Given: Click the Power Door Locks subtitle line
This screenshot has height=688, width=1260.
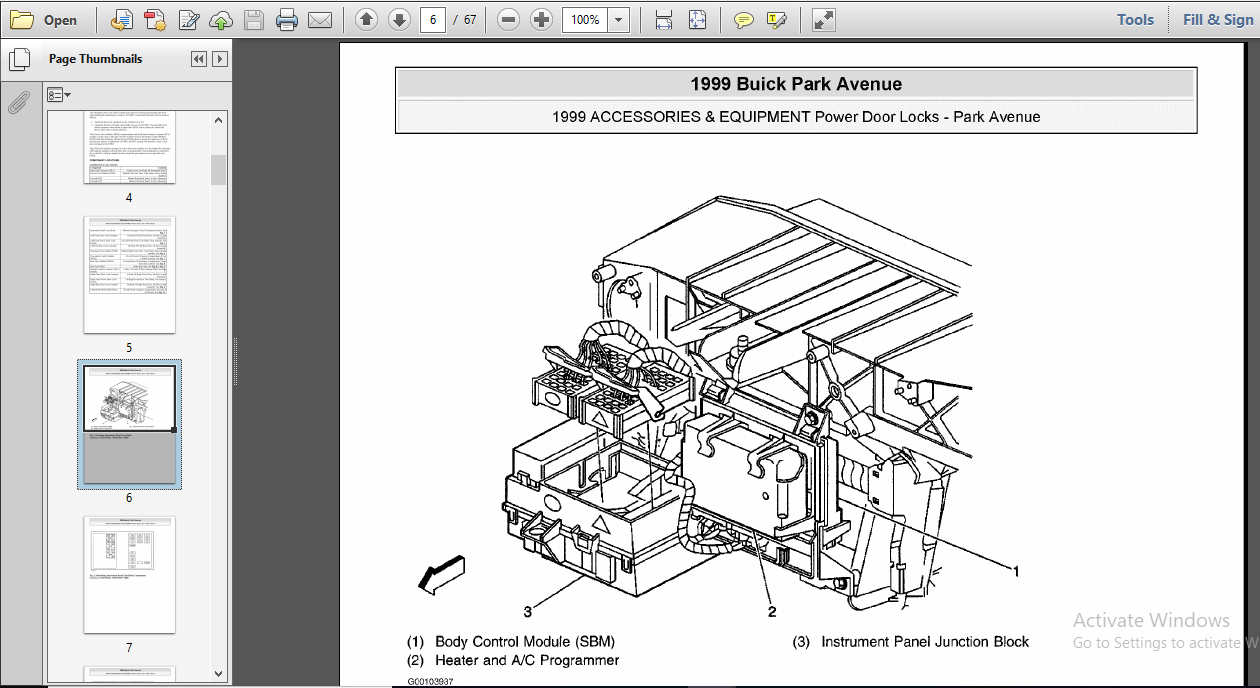Looking at the screenshot, I should pyautogui.click(x=796, y=116).
